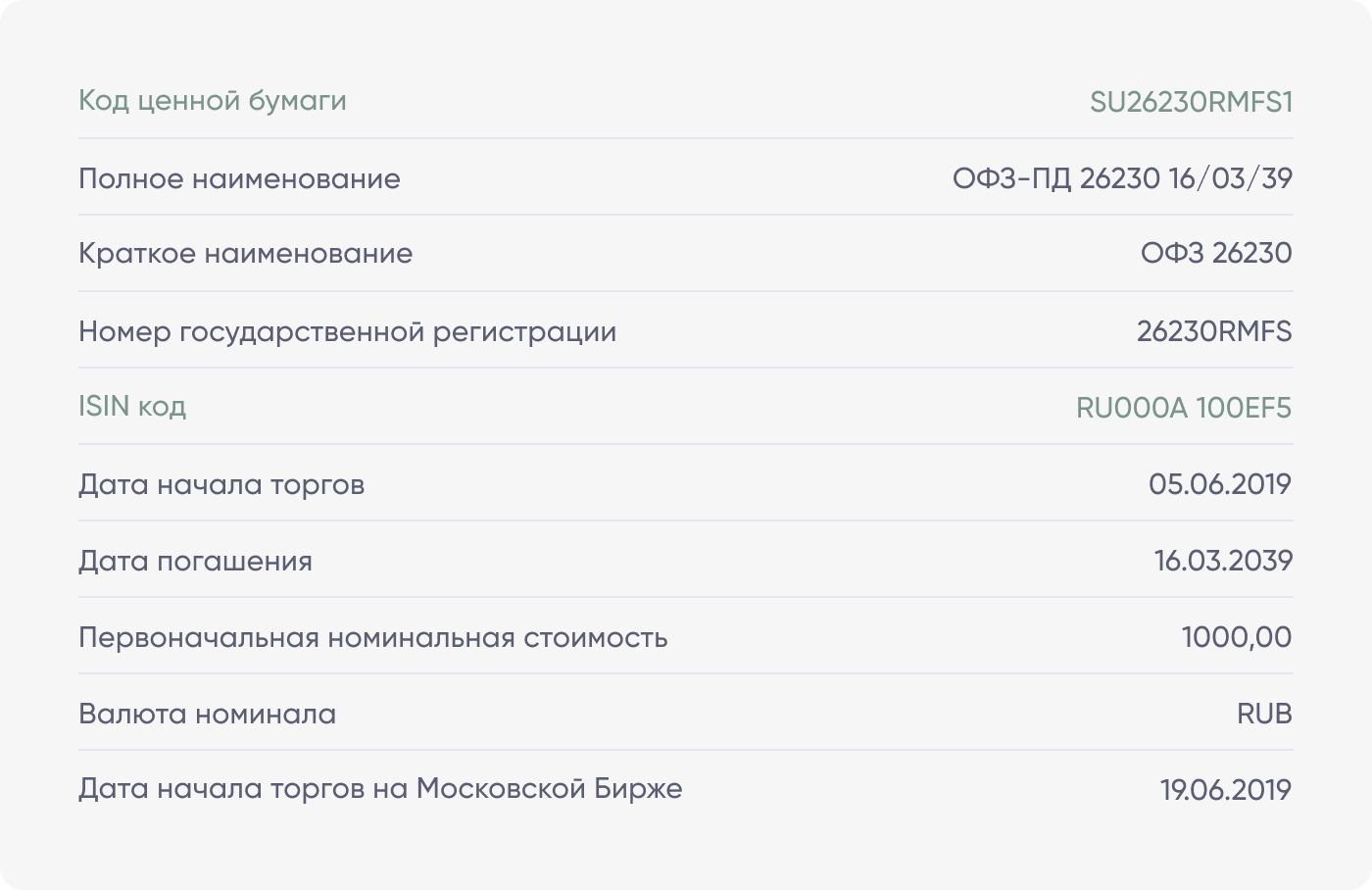The image size is (1372, 890).
Task: Click the full name value ОФЗ-ПД 26230 16/03/39
Action: (x=1122, y=178)
